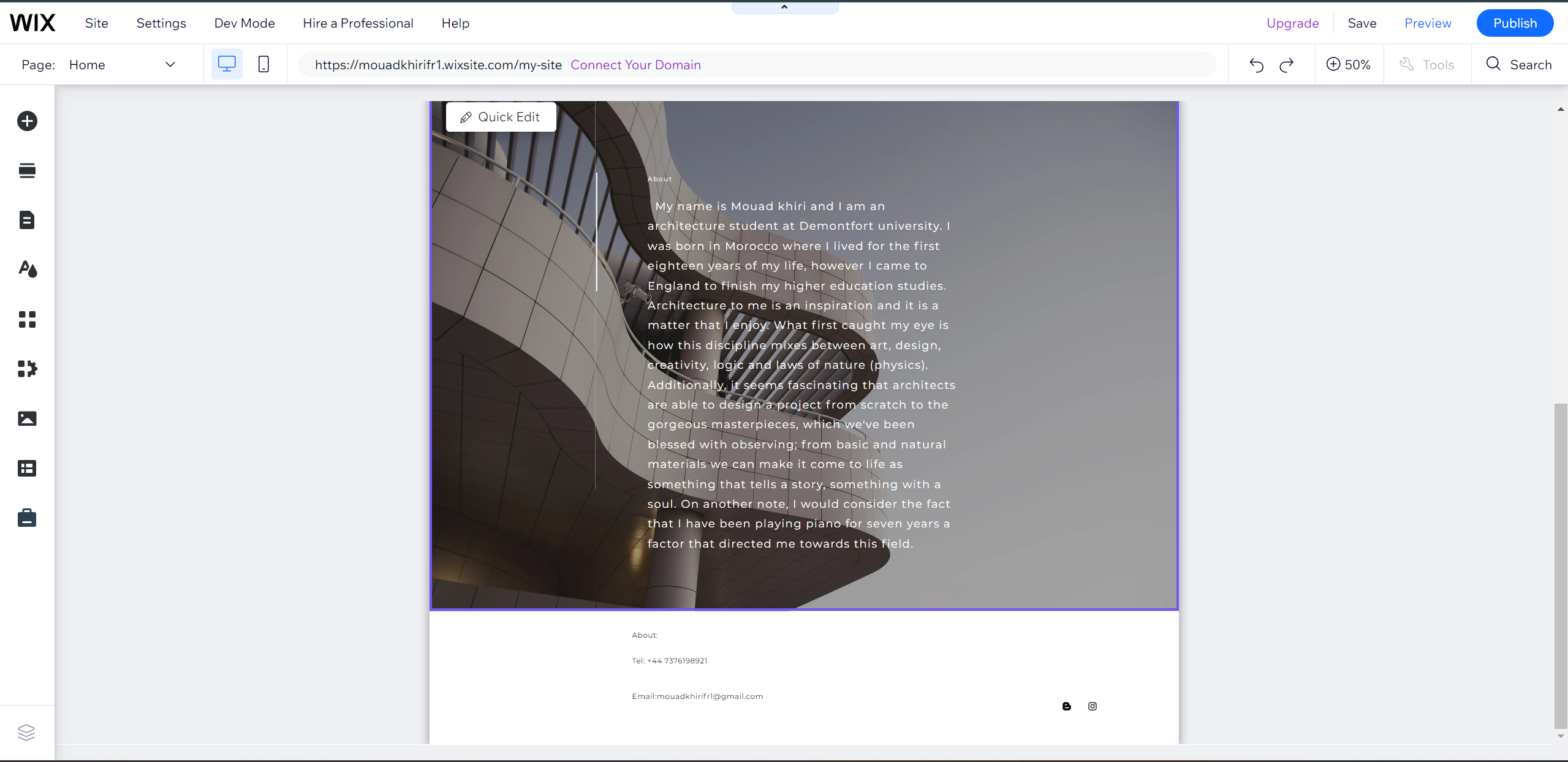Open the 50% zoom control
Screen dimensions: 1568x762
(1349, 64)
